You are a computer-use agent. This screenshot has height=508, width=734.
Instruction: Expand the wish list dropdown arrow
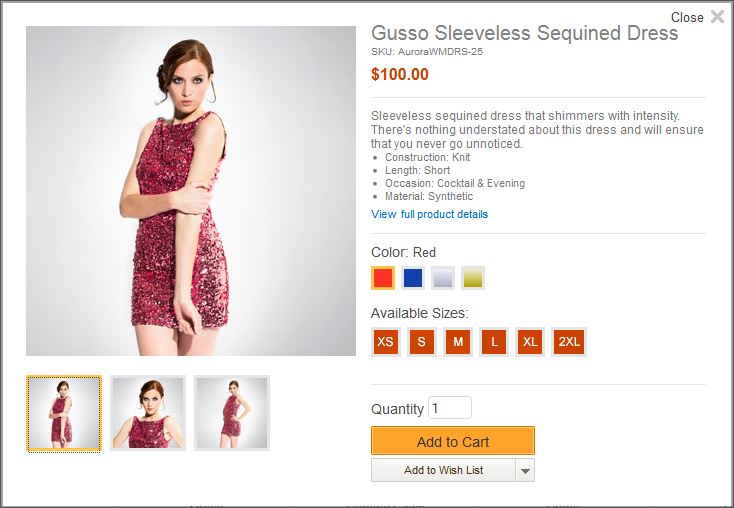click(526, 470)
